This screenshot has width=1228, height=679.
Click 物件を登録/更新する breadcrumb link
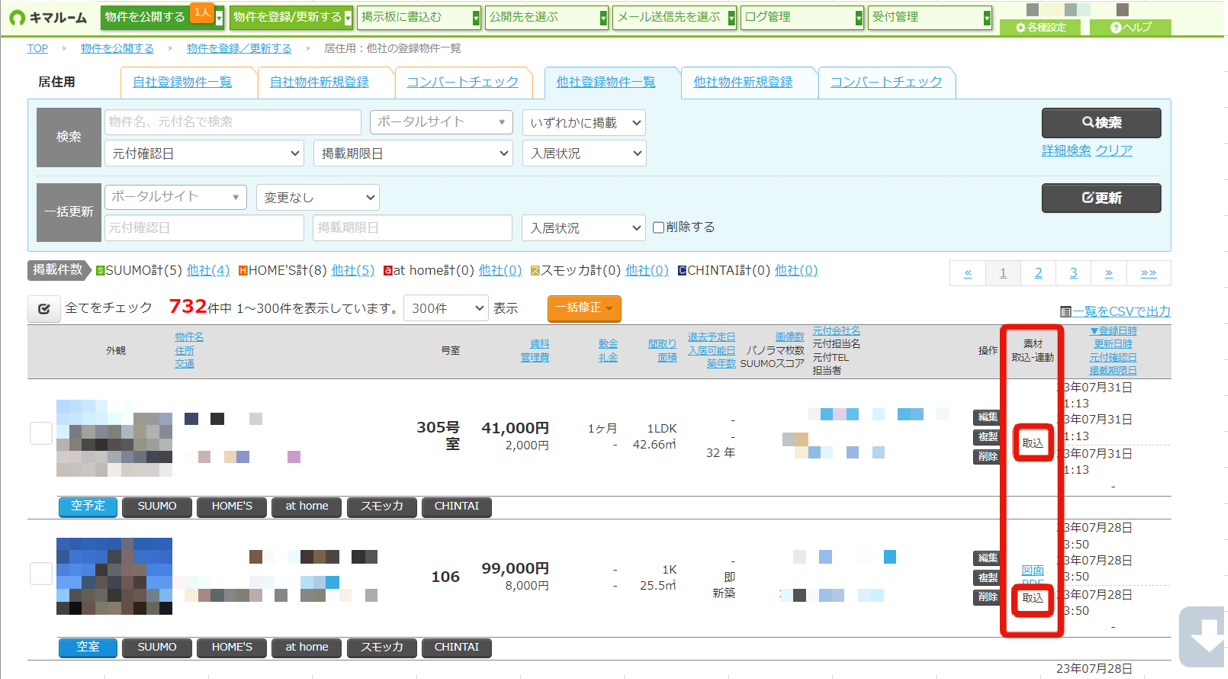239,48
